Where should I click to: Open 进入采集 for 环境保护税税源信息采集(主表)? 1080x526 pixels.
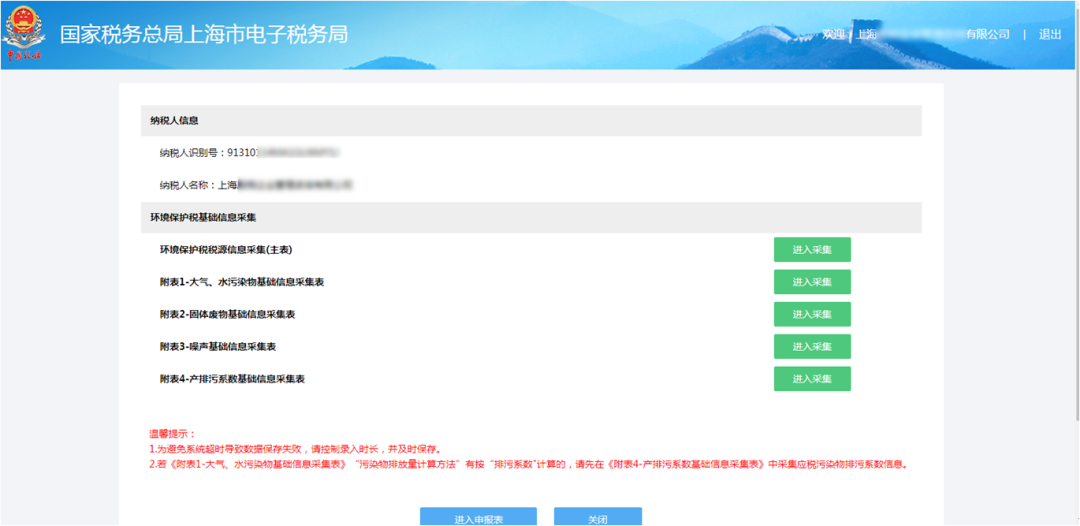[x=812, y=250]
